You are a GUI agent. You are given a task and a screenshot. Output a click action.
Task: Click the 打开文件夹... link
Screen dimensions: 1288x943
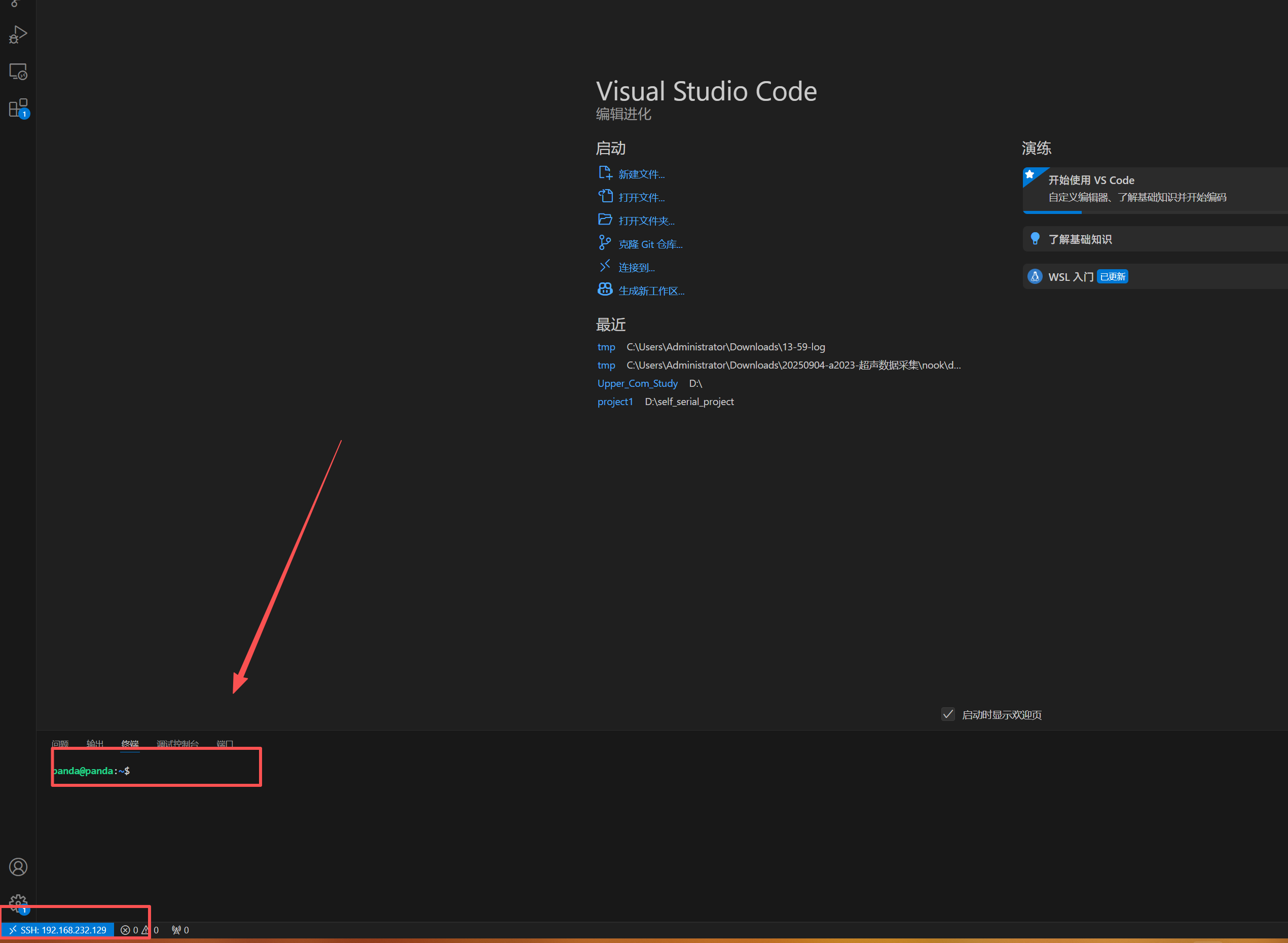point(646,221)
